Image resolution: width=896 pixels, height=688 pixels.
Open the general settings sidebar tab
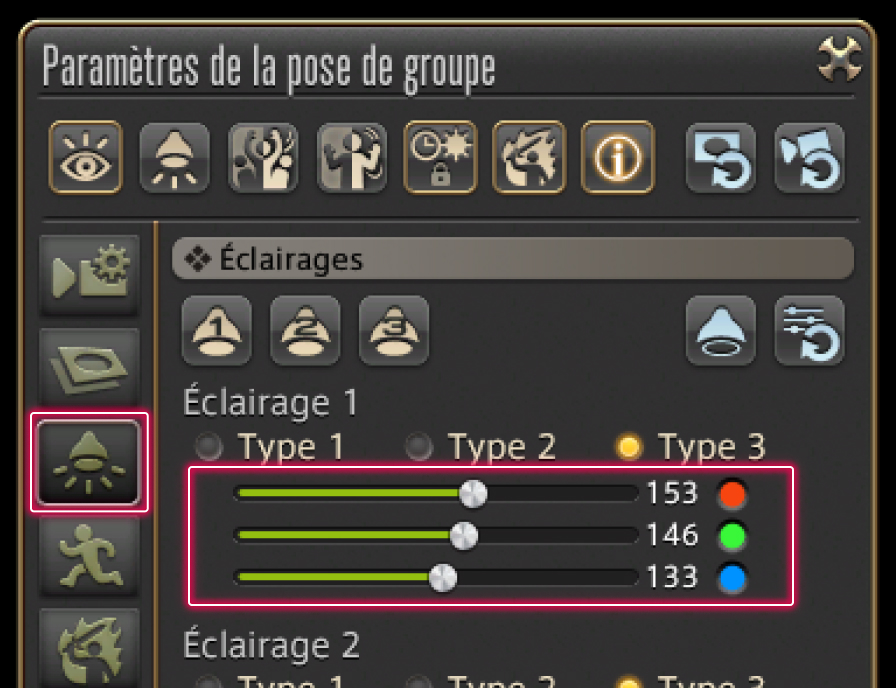(89, 275)
